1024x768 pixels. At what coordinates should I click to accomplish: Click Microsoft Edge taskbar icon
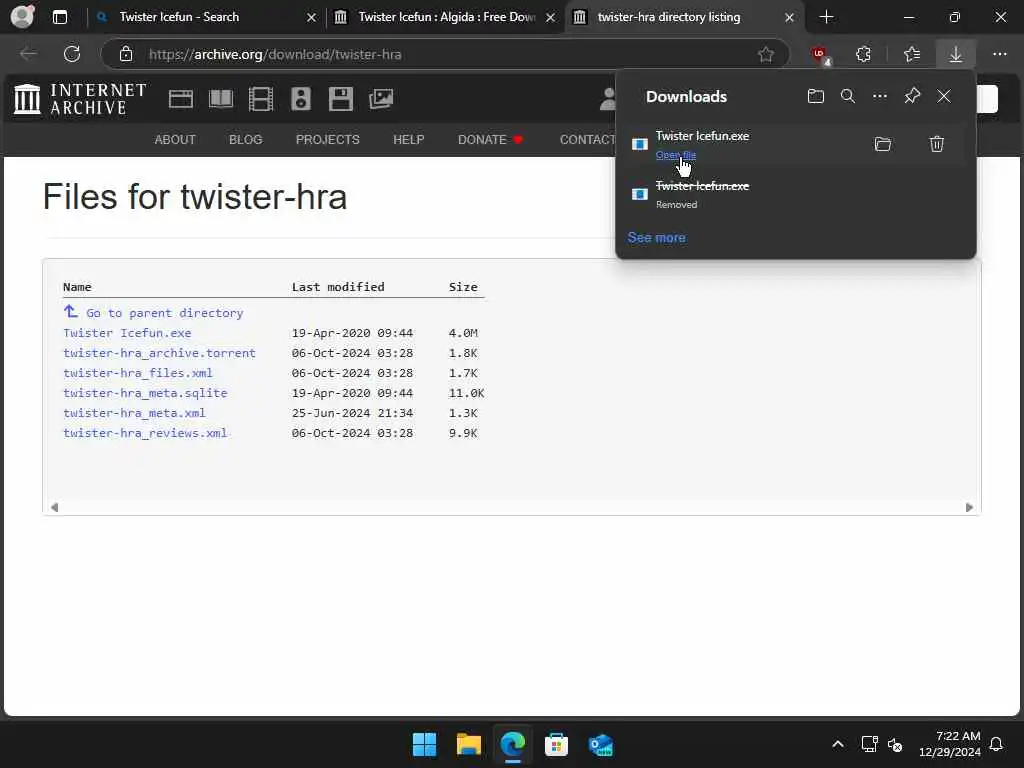pyautogui.click(x=513, y=744)
